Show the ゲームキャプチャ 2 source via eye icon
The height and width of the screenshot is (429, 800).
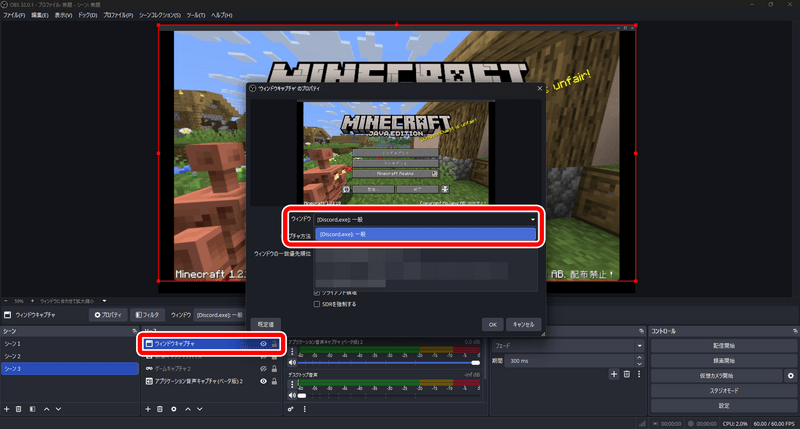click(x=263, y=368)
